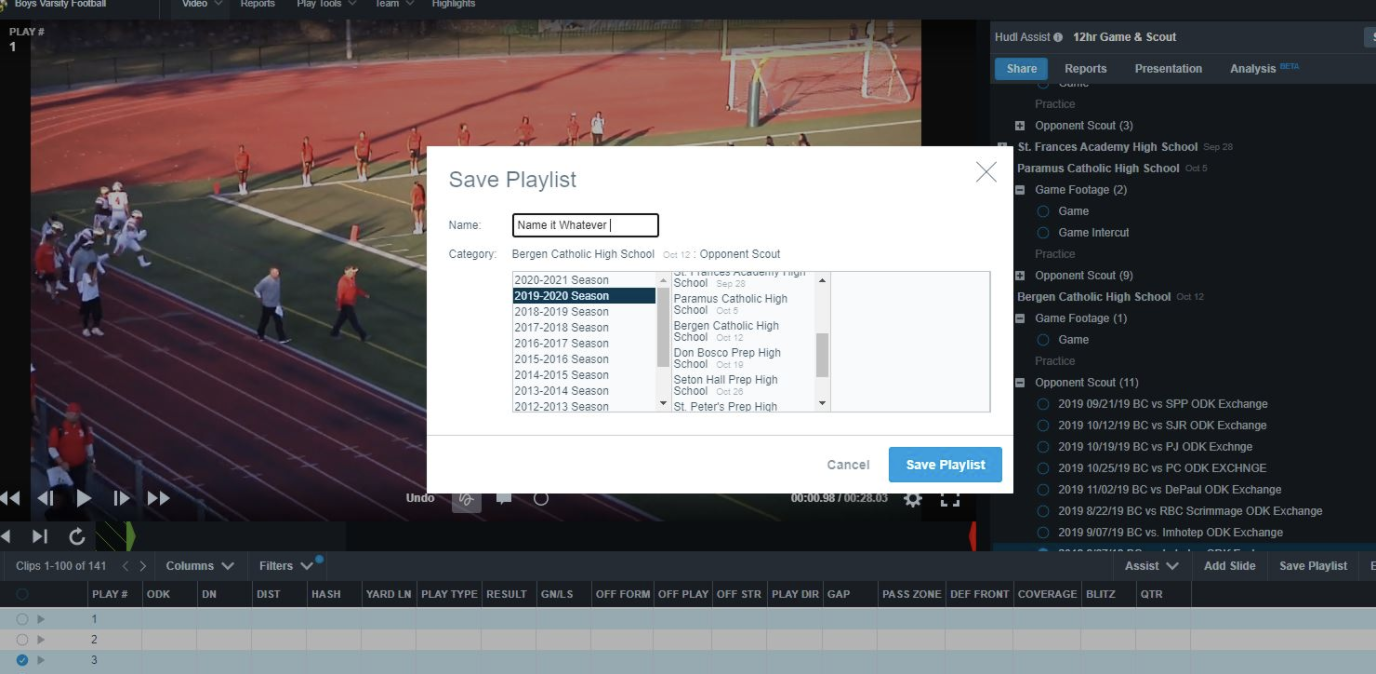Step back one frame in video
The height and width of the screenshot is (674, 1376).
46,498
